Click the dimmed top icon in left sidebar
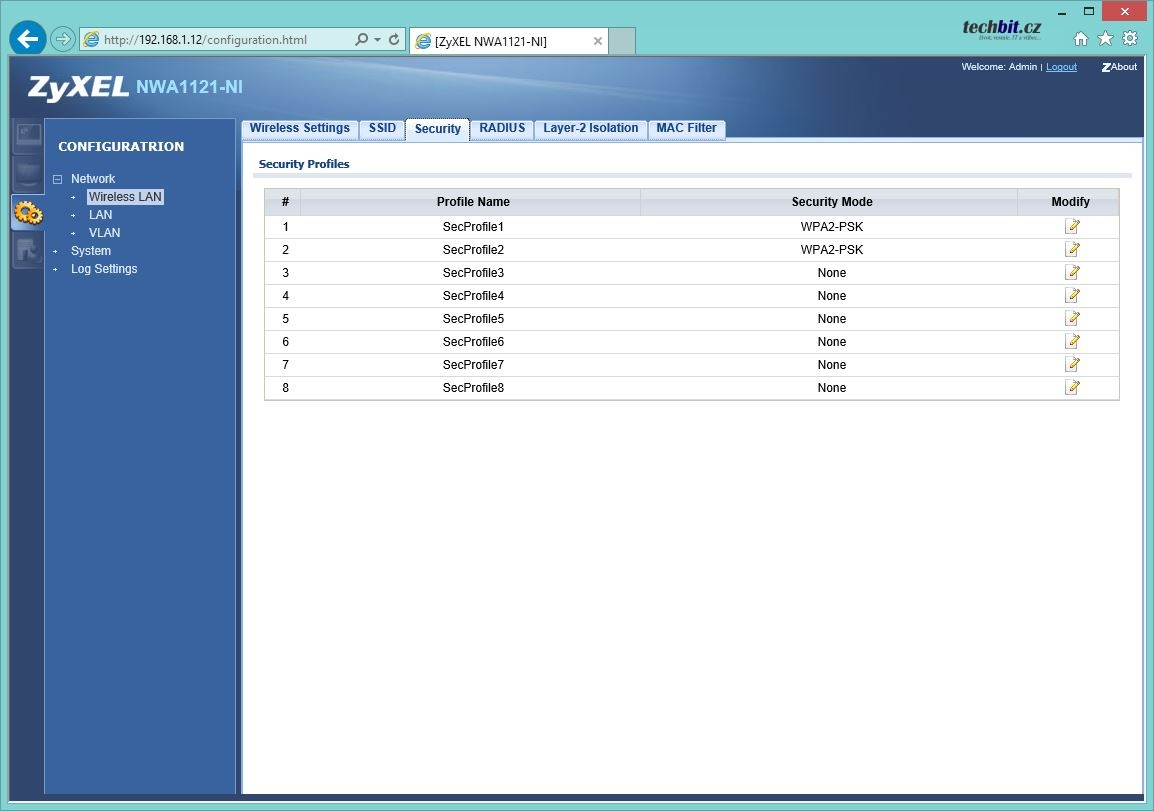 [27, 135]
